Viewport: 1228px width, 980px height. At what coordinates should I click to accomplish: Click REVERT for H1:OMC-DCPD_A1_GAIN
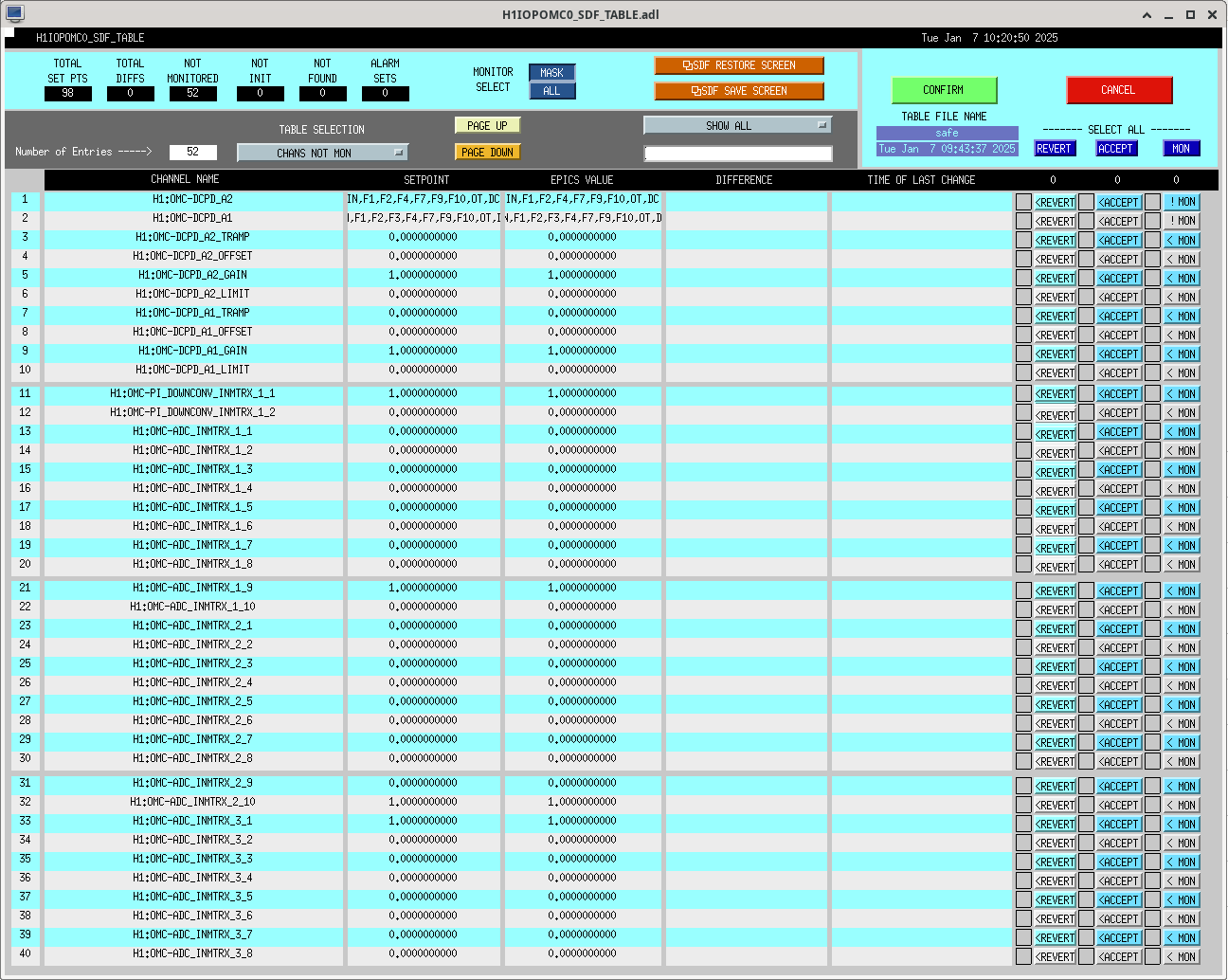tap(1055, 354)
